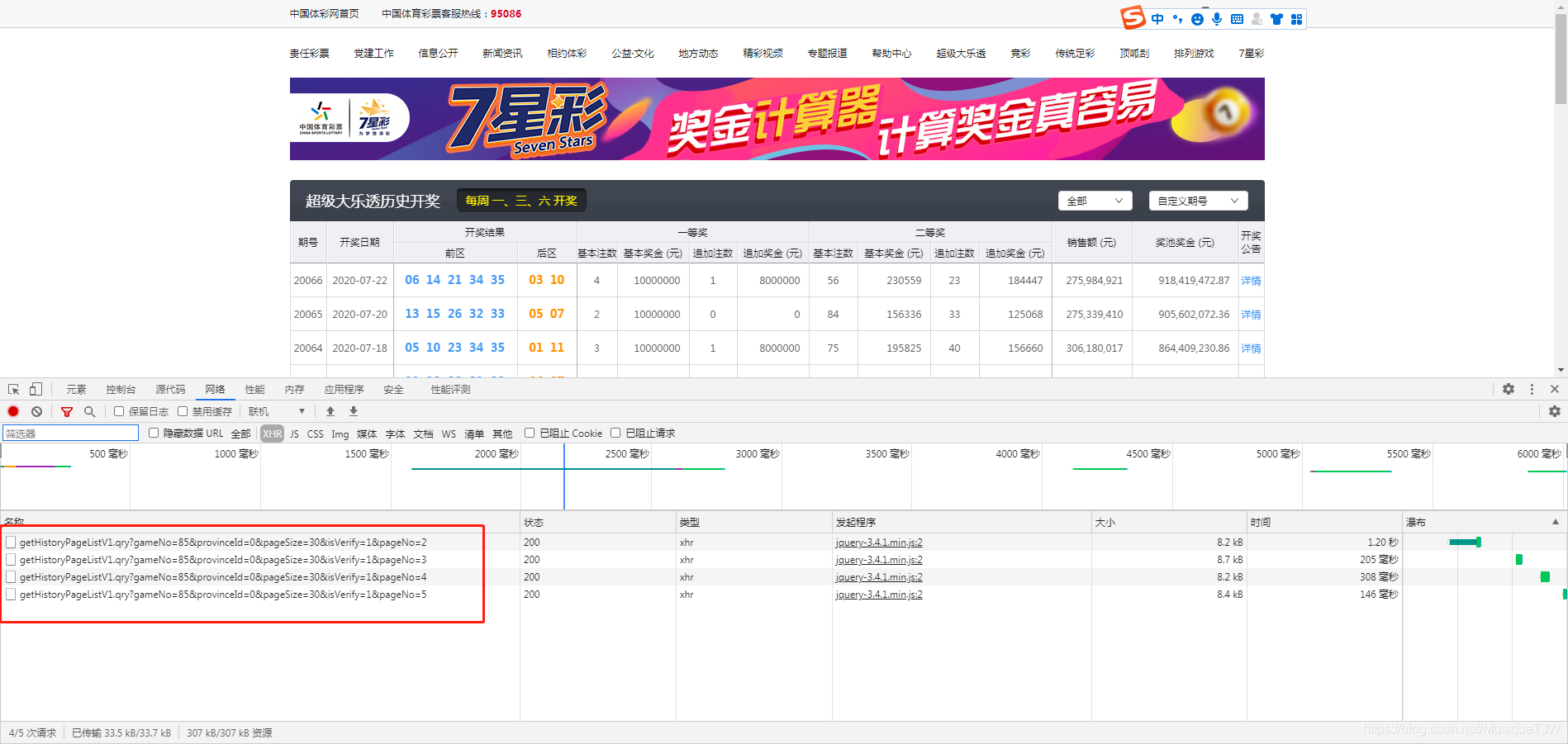Check the 隐藏数据 URL checkbox
This screenshot has width=1568, height=744.
[x=154, y=433]
